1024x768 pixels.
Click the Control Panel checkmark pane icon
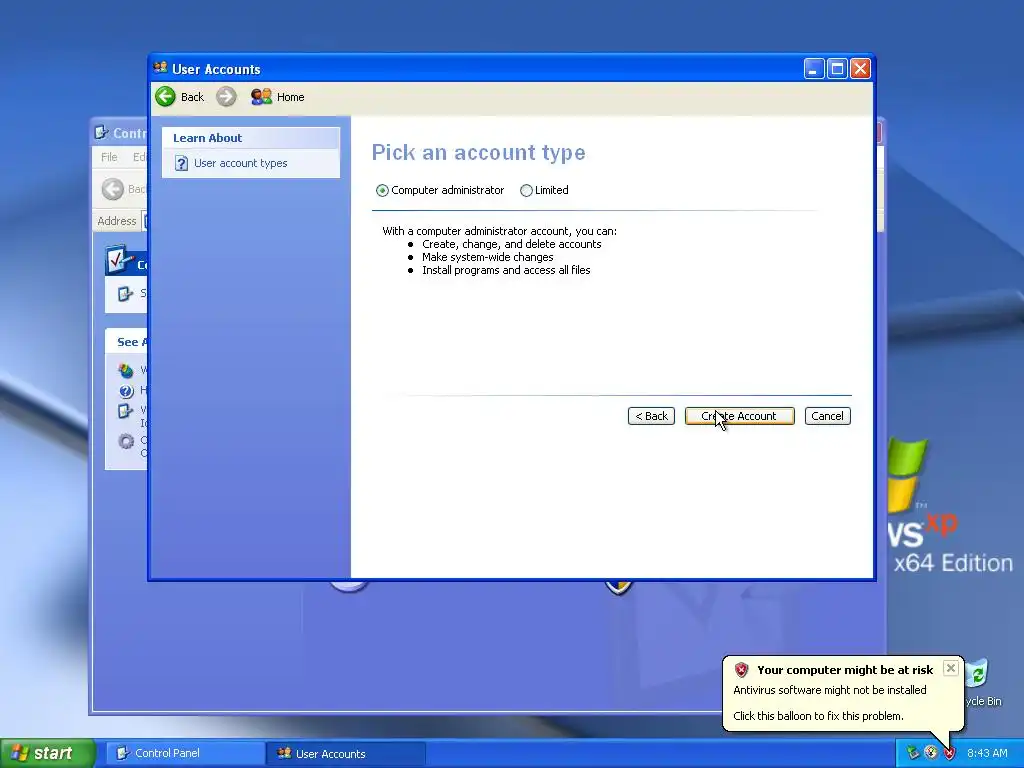pos(119,260)
